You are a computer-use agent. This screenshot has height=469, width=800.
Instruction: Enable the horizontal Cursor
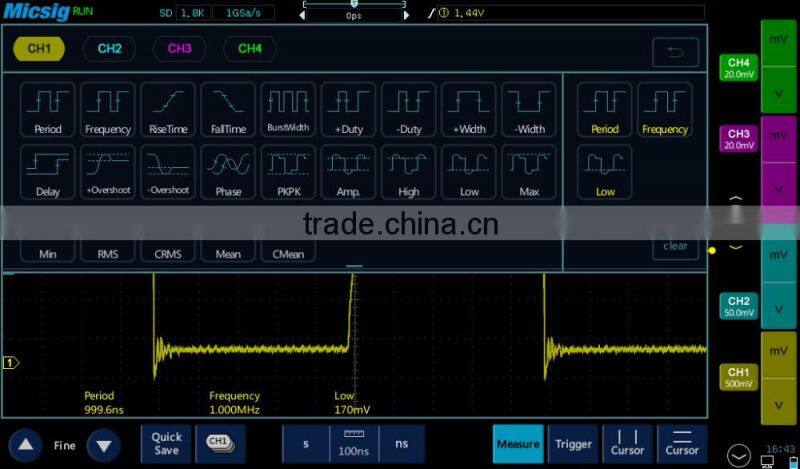coord(682,444)
